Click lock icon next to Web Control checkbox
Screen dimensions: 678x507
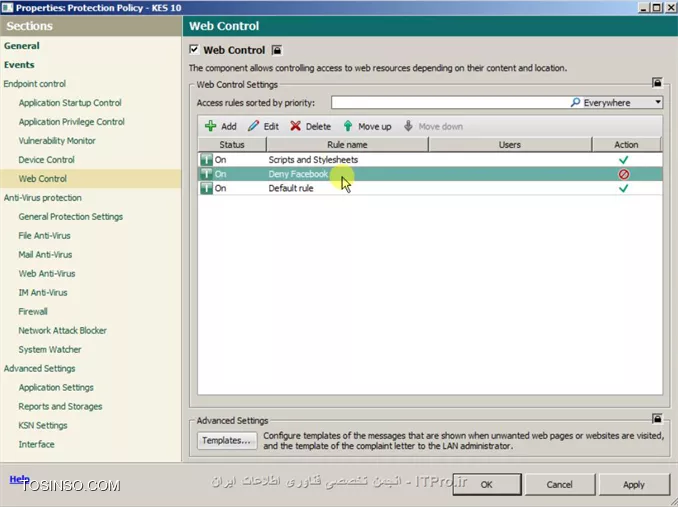[277, 50]
